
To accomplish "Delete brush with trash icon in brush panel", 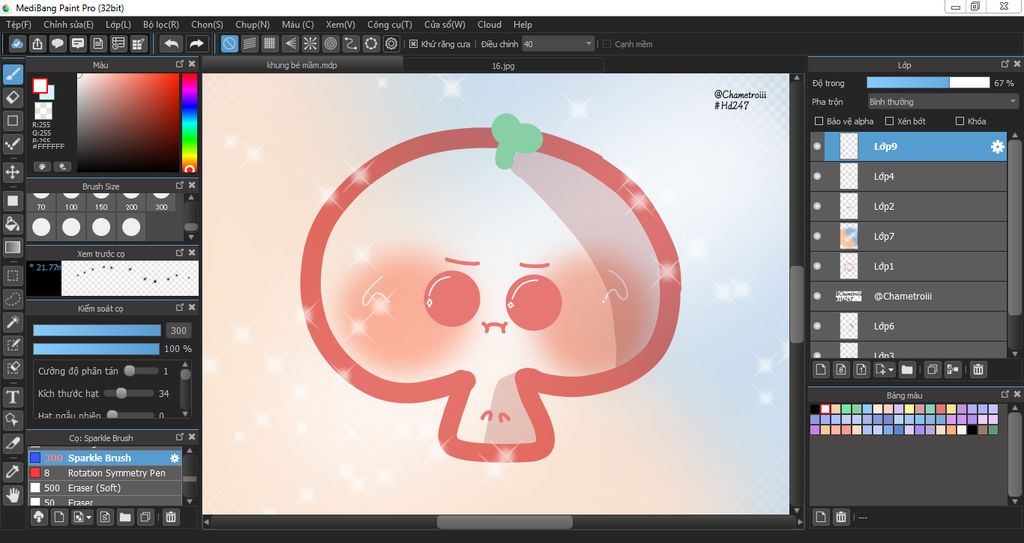I will pyautogui.click(x=170, y=517).
